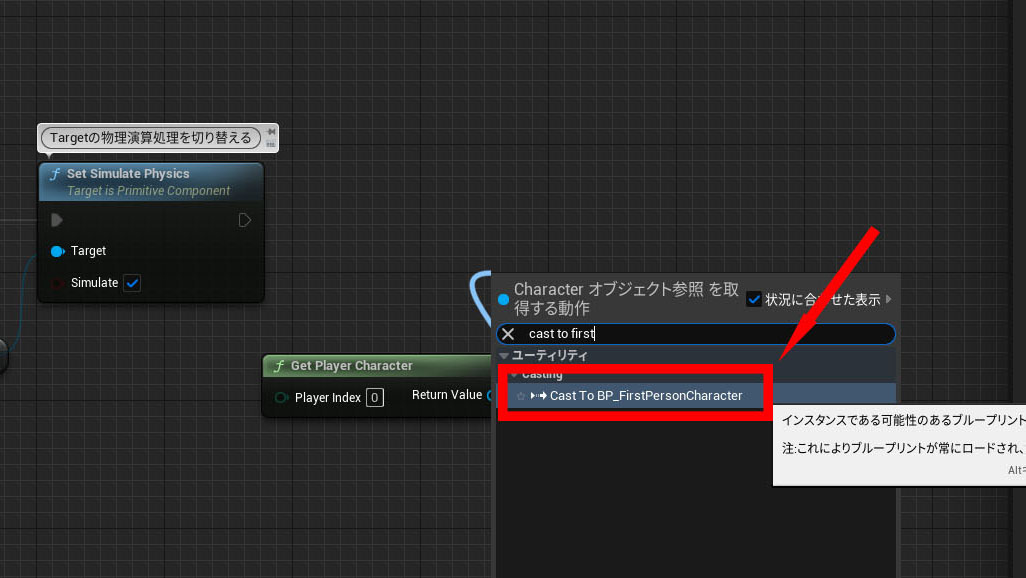The image size is (1026, 578).
Task: Click the Player Index value field
Action: coord(374,397)
